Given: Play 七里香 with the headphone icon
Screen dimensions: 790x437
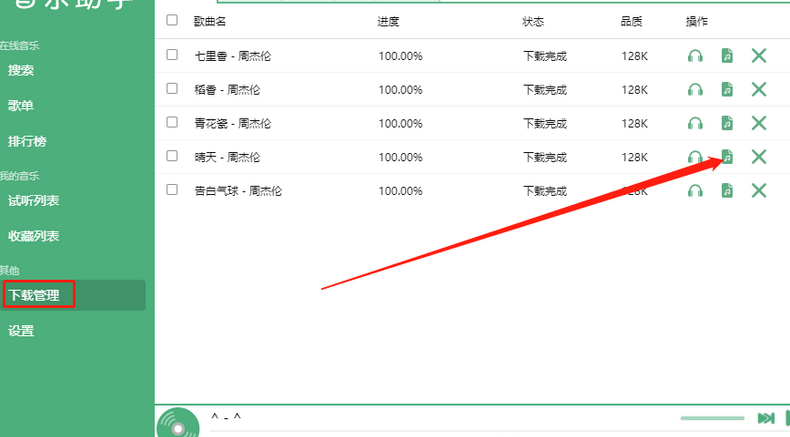Looking at the screenshot, I should [x=695, y=55].
